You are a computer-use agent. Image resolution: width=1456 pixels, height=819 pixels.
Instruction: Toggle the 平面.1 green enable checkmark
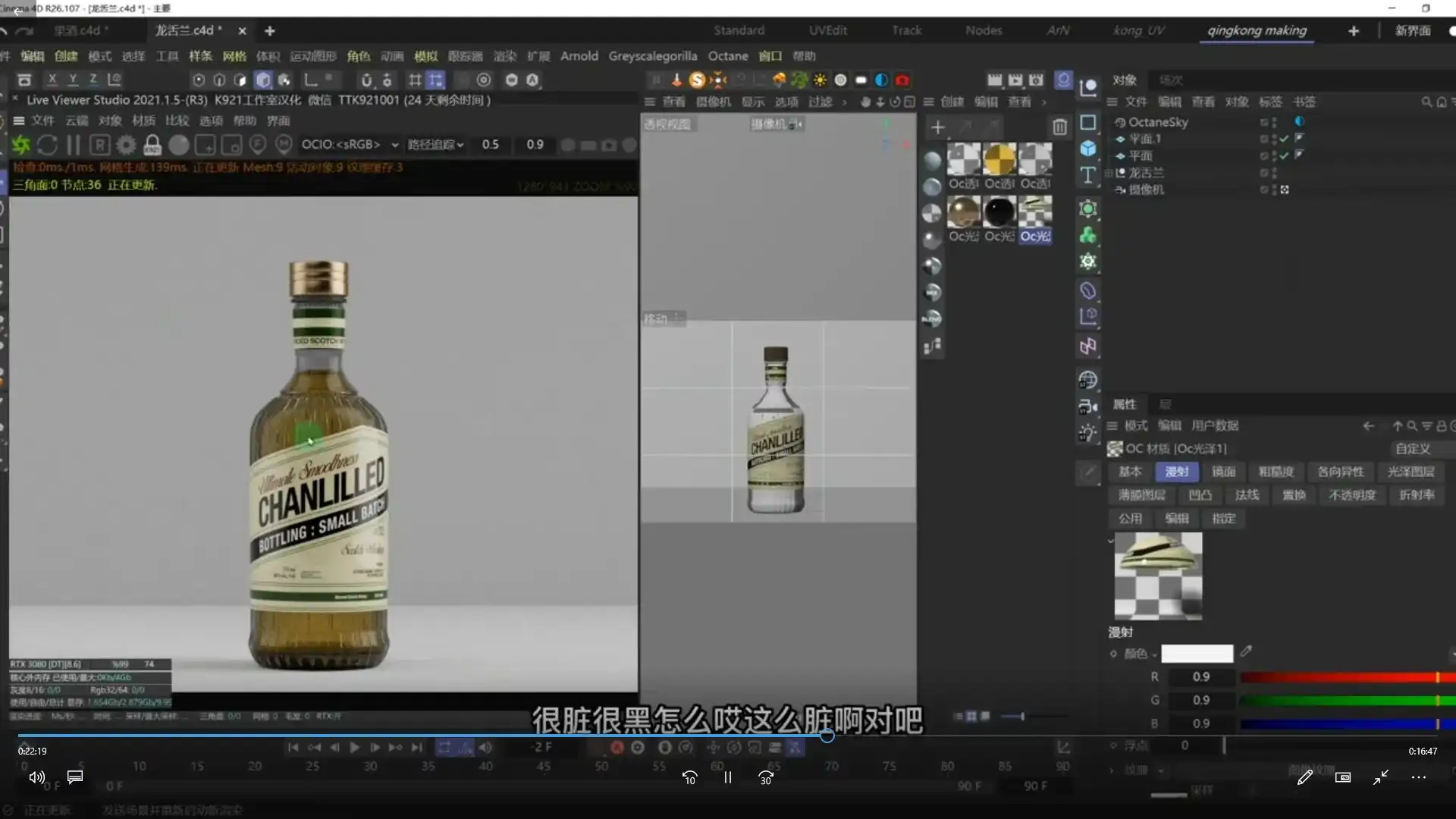[1284, 139]
